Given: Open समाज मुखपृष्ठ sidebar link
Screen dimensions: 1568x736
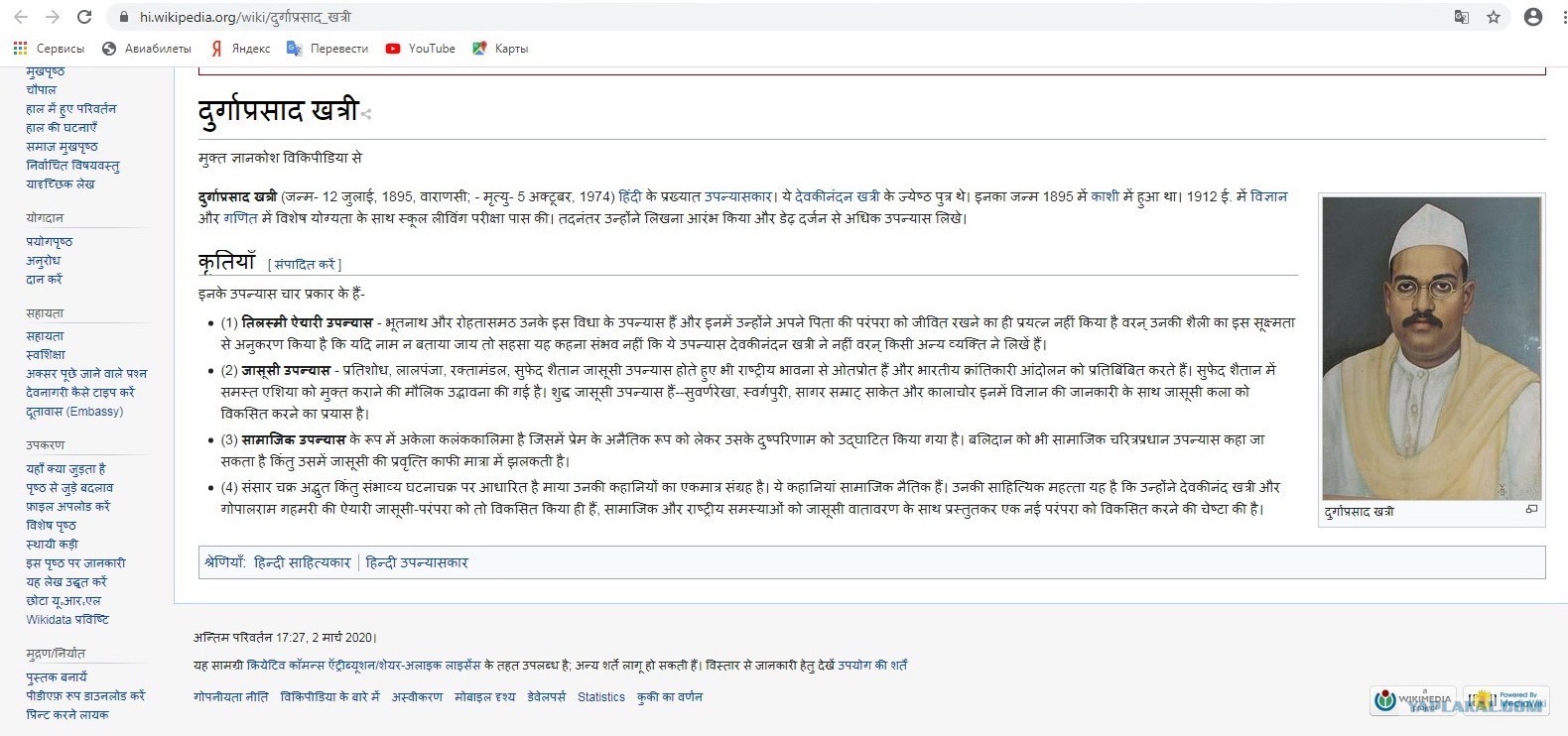Looking at the screenshot, I should click(x=62, y=147).
